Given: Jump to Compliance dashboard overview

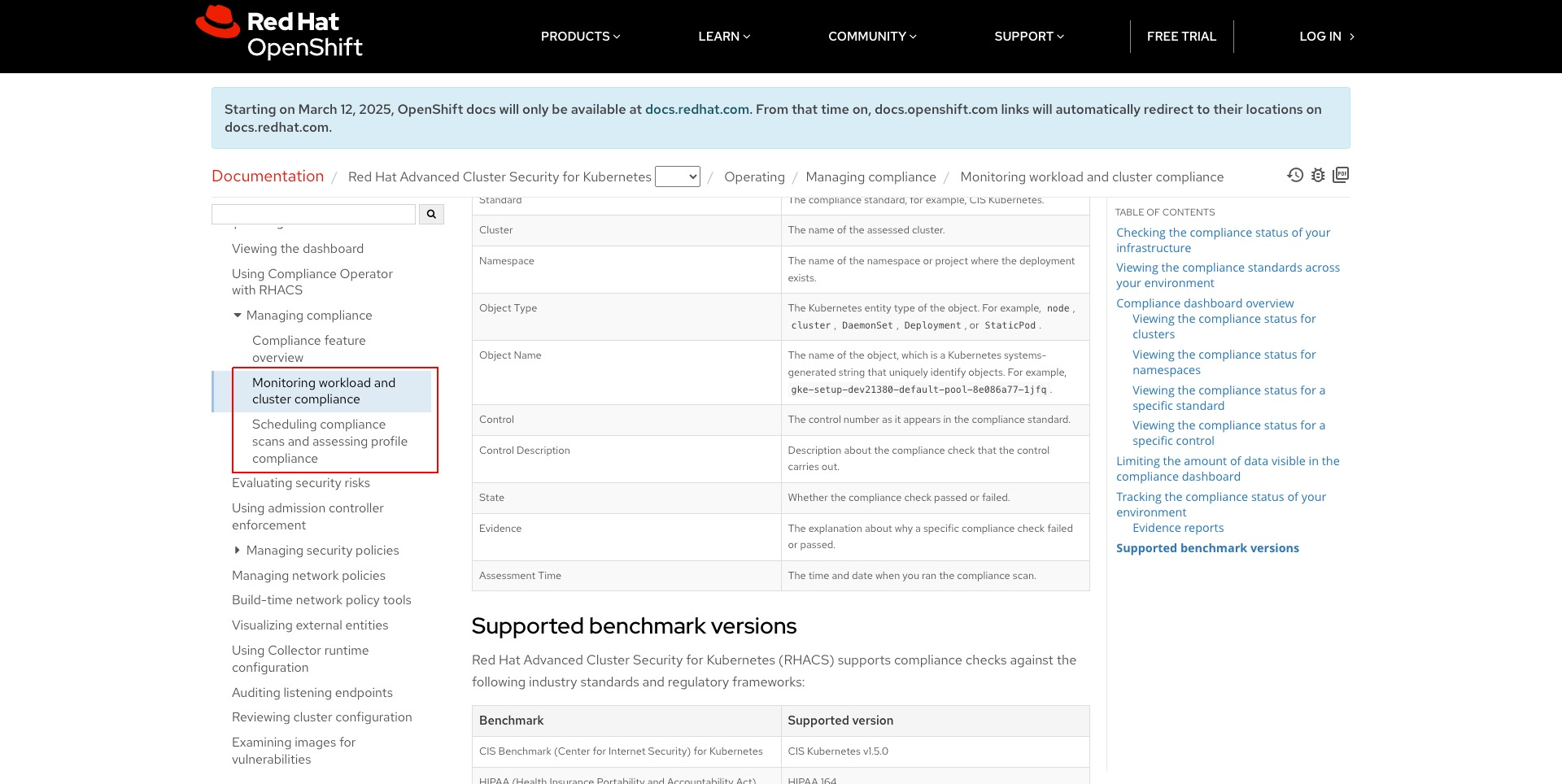Looking at the screenshot, I should point(1205,303).
